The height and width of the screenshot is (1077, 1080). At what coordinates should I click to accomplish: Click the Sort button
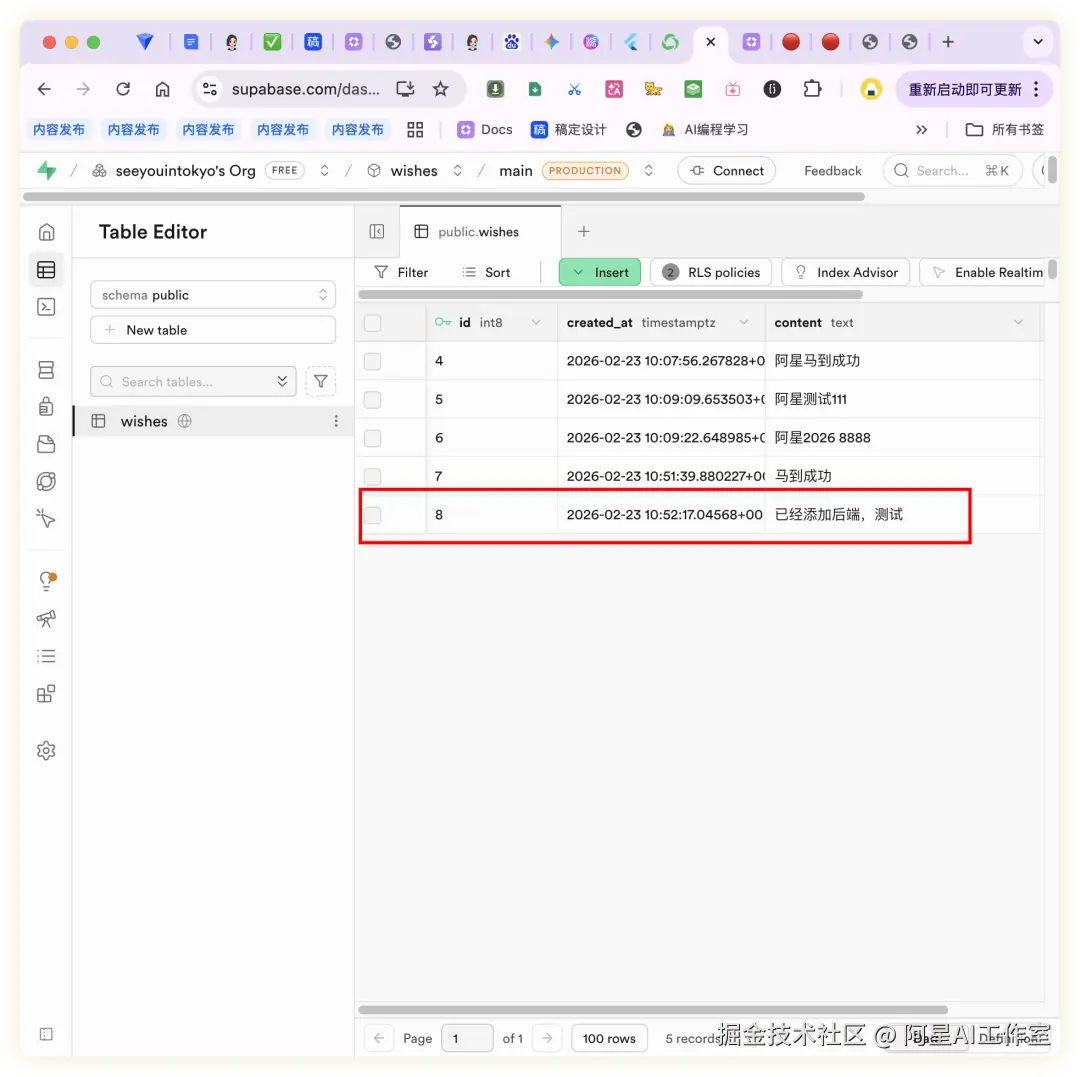click(x=486, y=273)
